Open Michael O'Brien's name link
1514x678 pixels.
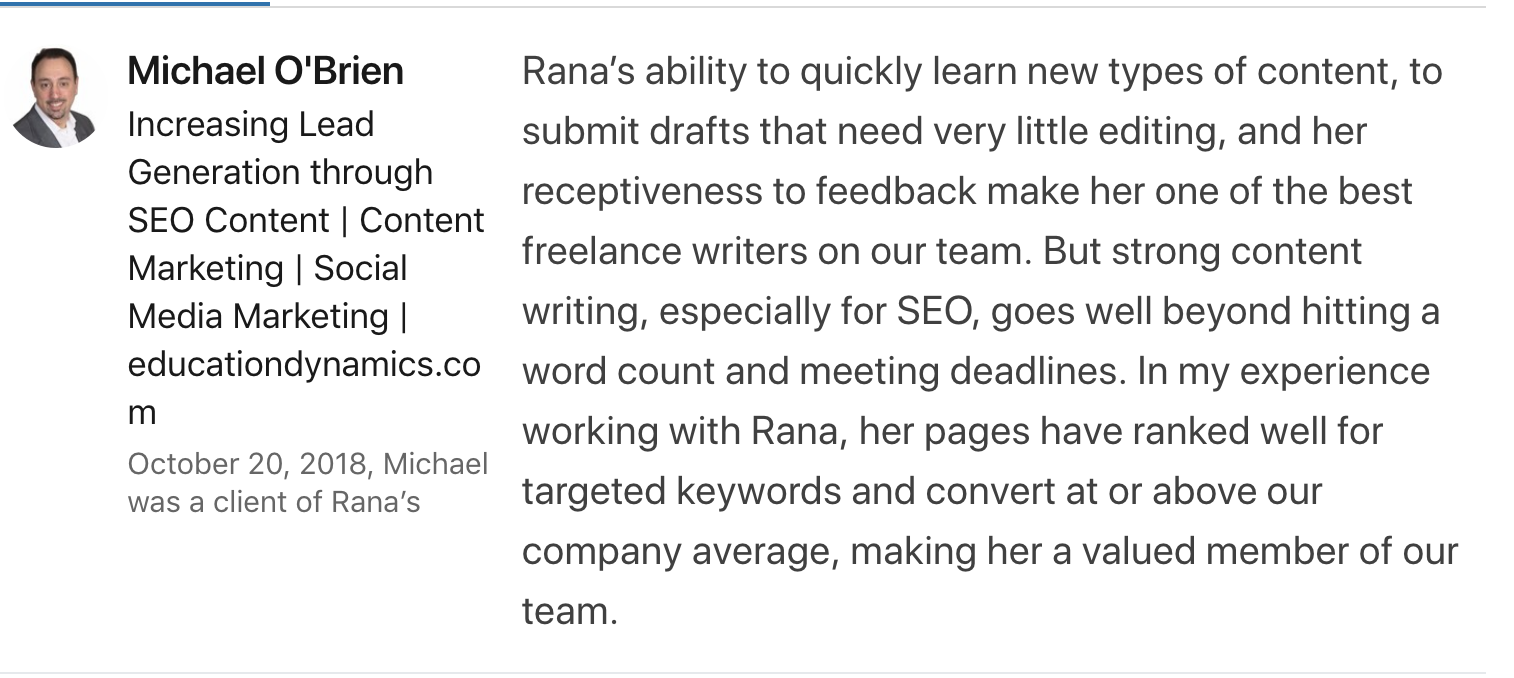pos(265,71)
